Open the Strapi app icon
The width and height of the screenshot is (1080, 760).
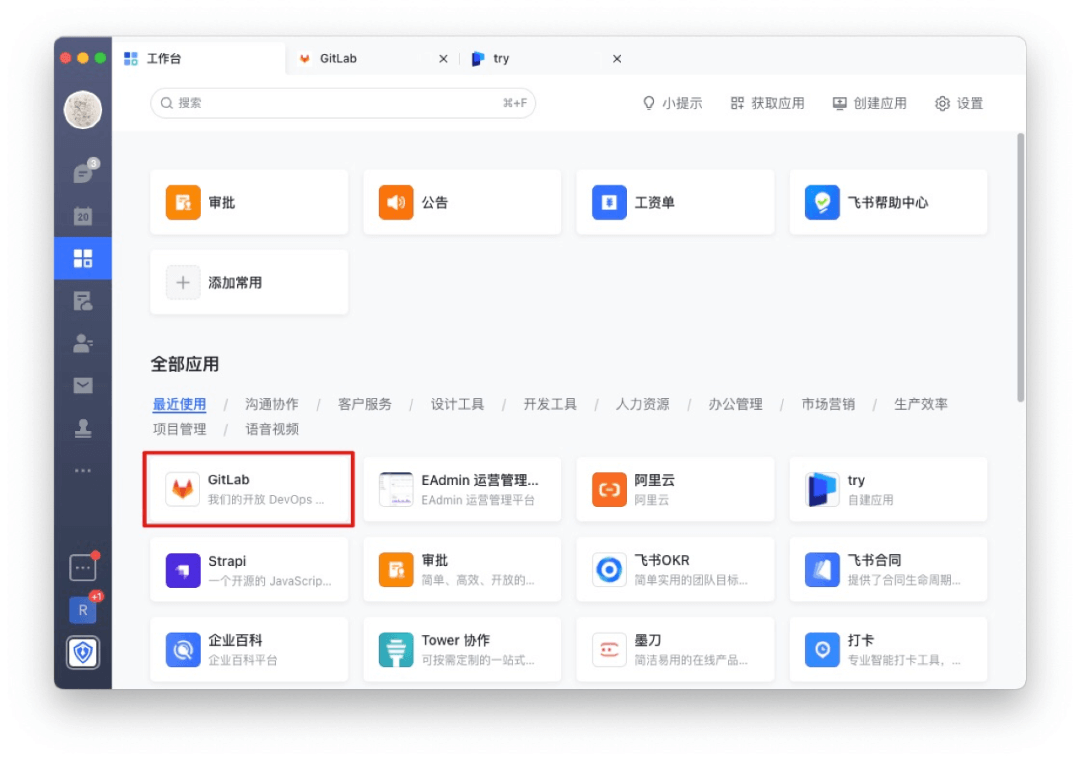coord(182,569)
